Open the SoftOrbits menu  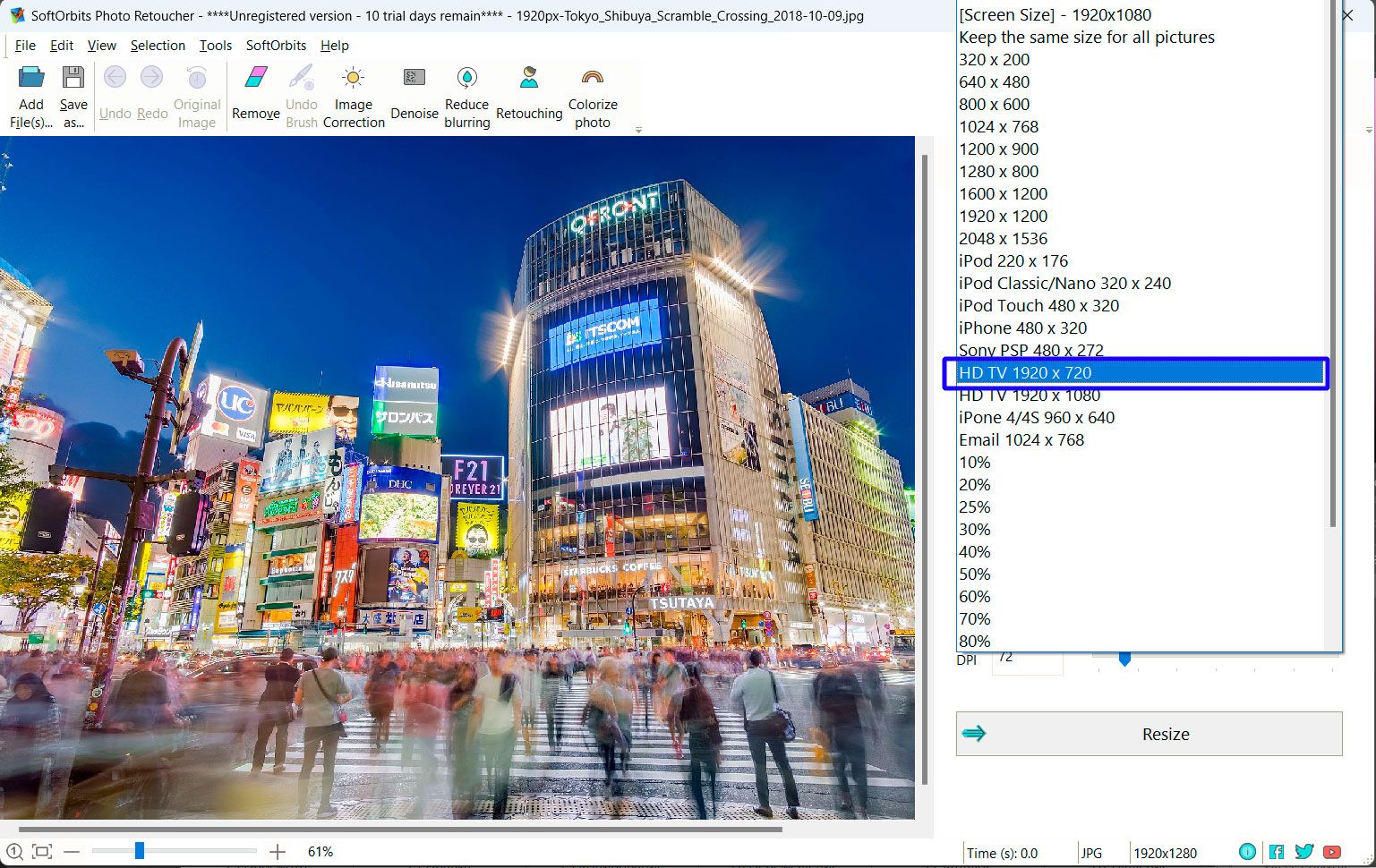tap(276, 46)
